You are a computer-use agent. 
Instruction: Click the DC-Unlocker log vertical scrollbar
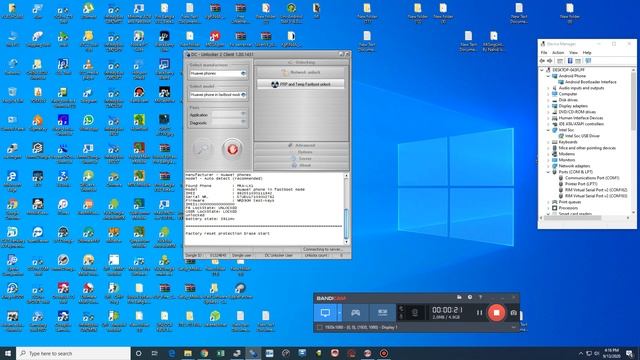(x=346, y=209)
